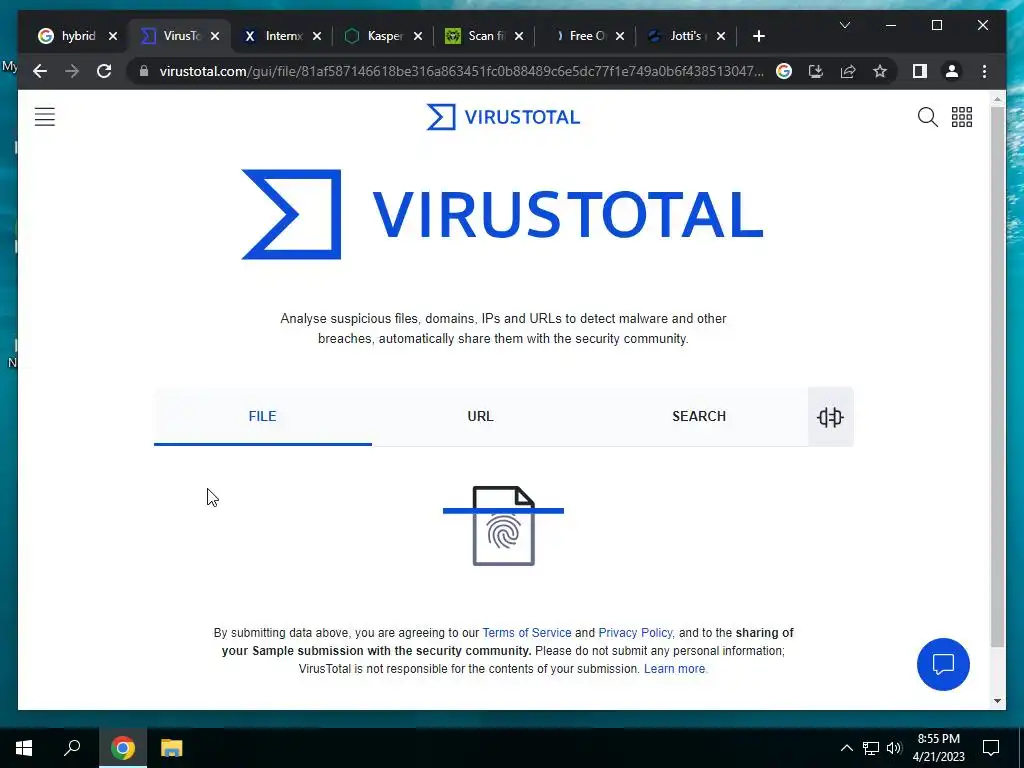1024x768 pixels.
Task: Close the Kaspersky tab
Action: [418, 36]
